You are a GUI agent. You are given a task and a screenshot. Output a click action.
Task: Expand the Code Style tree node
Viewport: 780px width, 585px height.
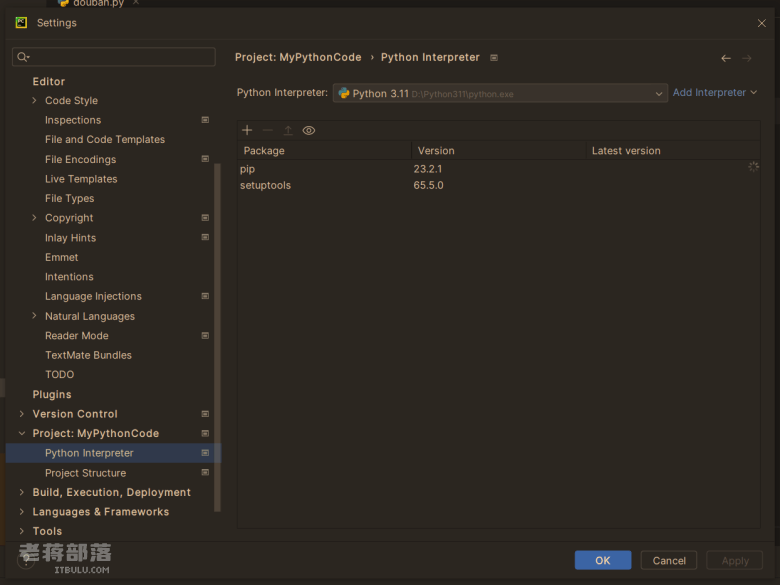click(34, 100)
